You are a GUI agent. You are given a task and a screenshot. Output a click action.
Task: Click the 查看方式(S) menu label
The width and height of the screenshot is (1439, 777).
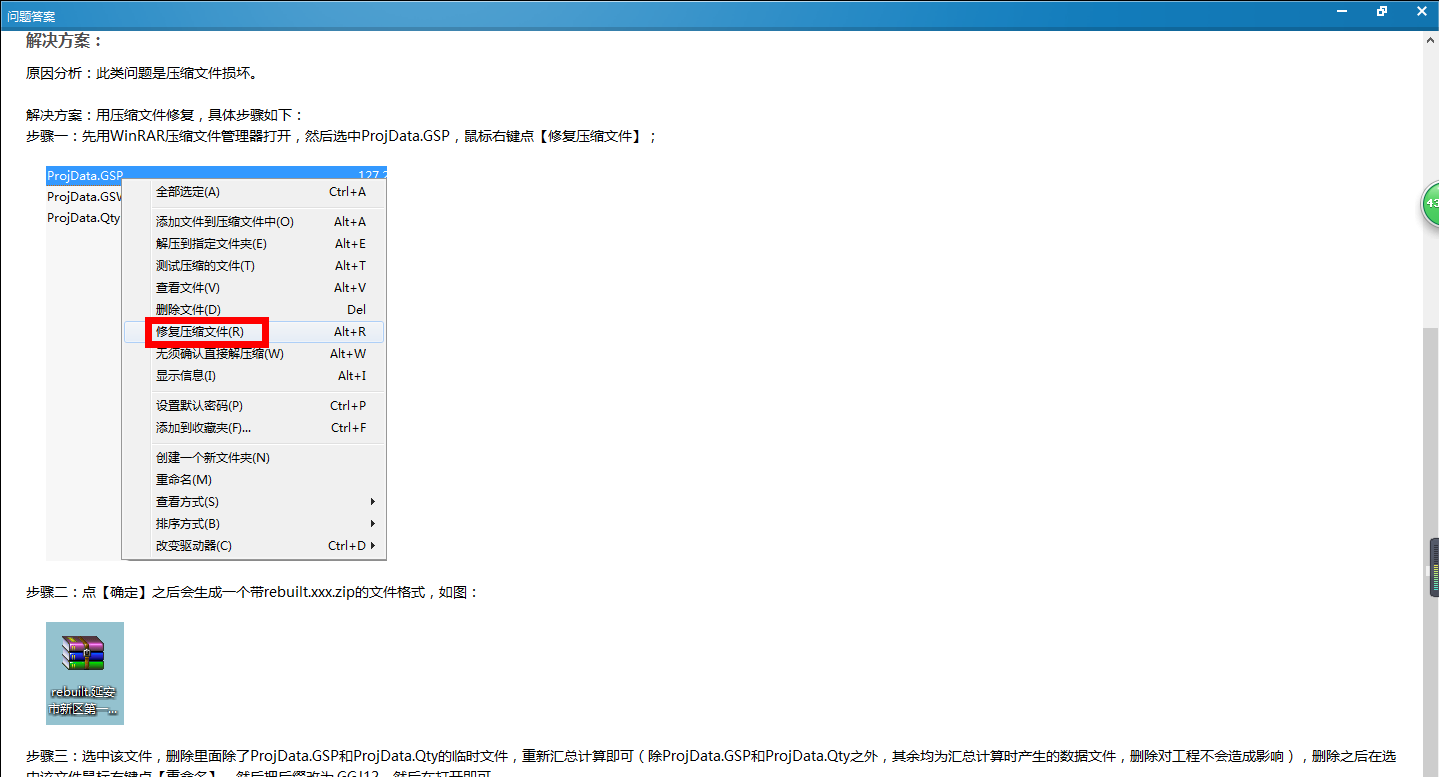187,502
